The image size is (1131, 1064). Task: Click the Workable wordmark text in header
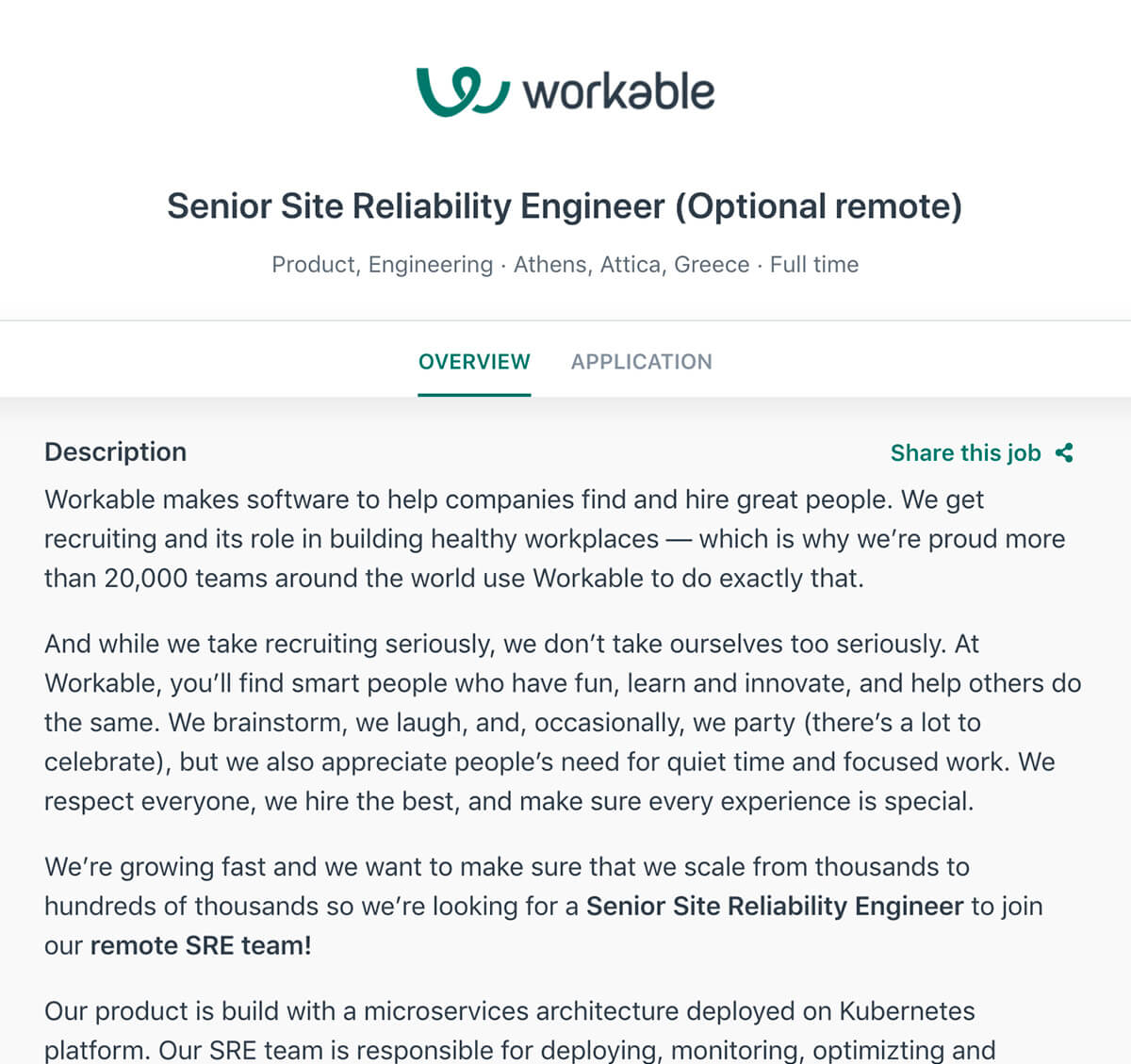coord(618,92)
